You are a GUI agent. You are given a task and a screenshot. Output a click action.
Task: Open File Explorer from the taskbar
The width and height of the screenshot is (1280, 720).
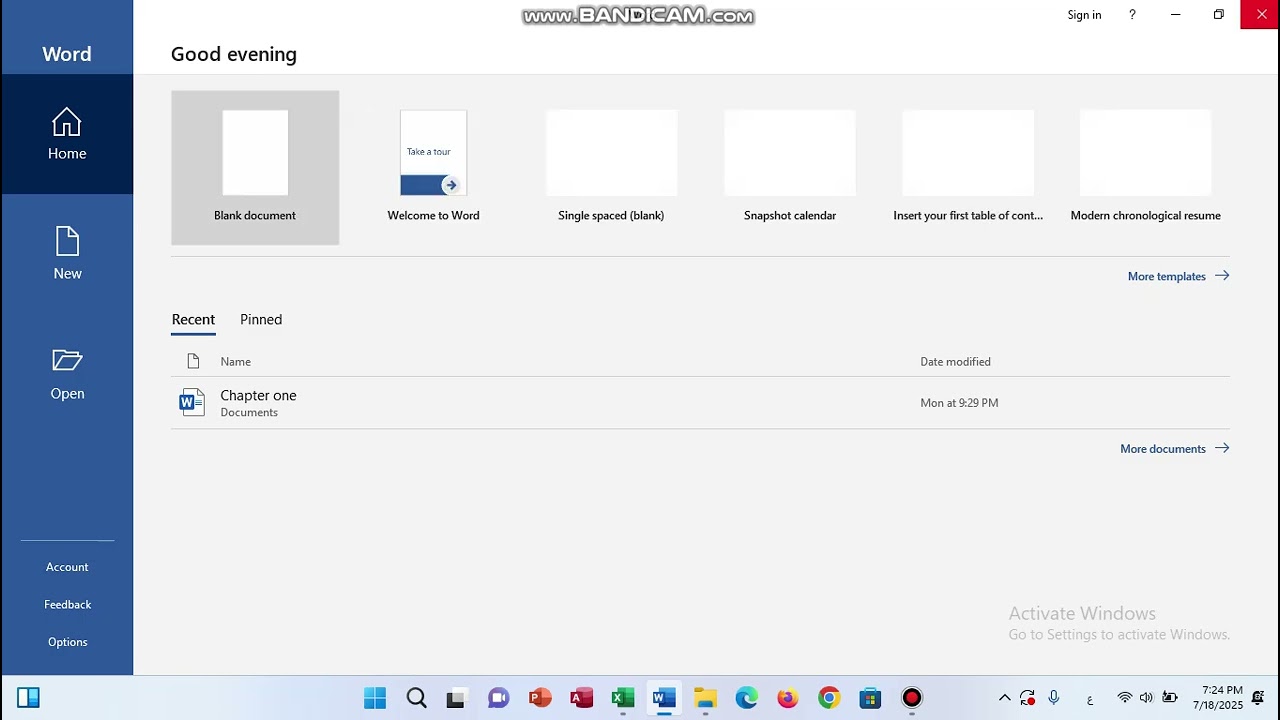(706, 698)
